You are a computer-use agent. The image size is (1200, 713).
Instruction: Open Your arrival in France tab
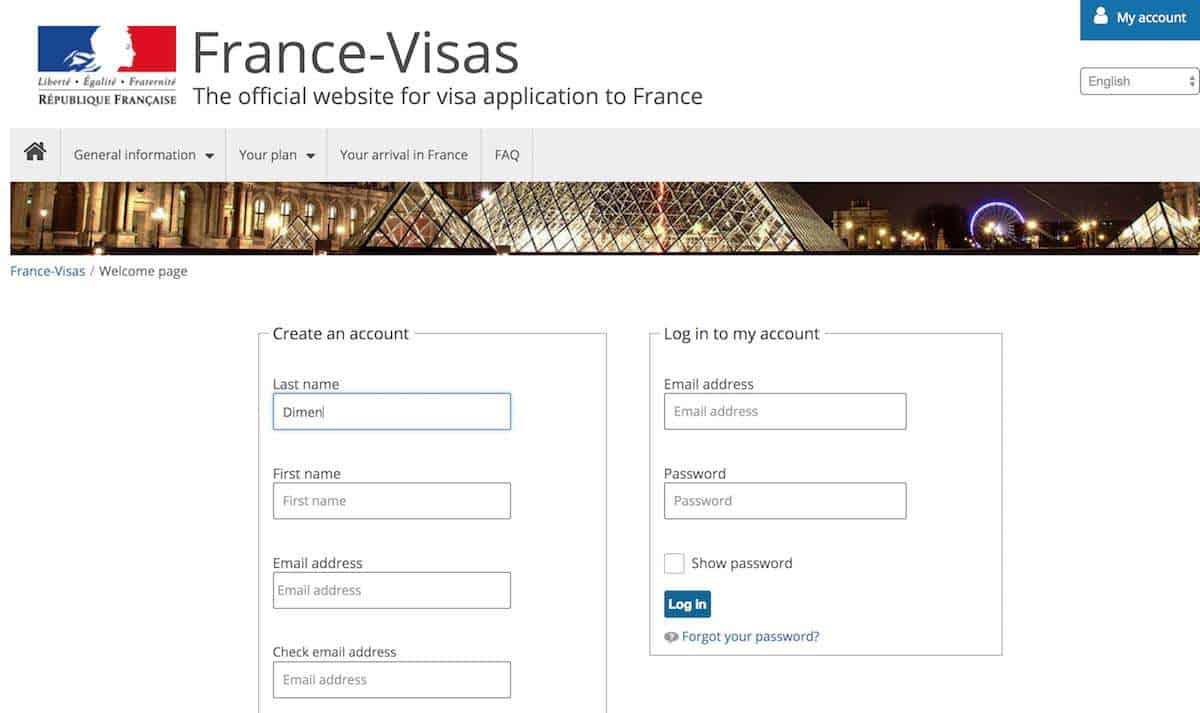(x=404, y=155)
